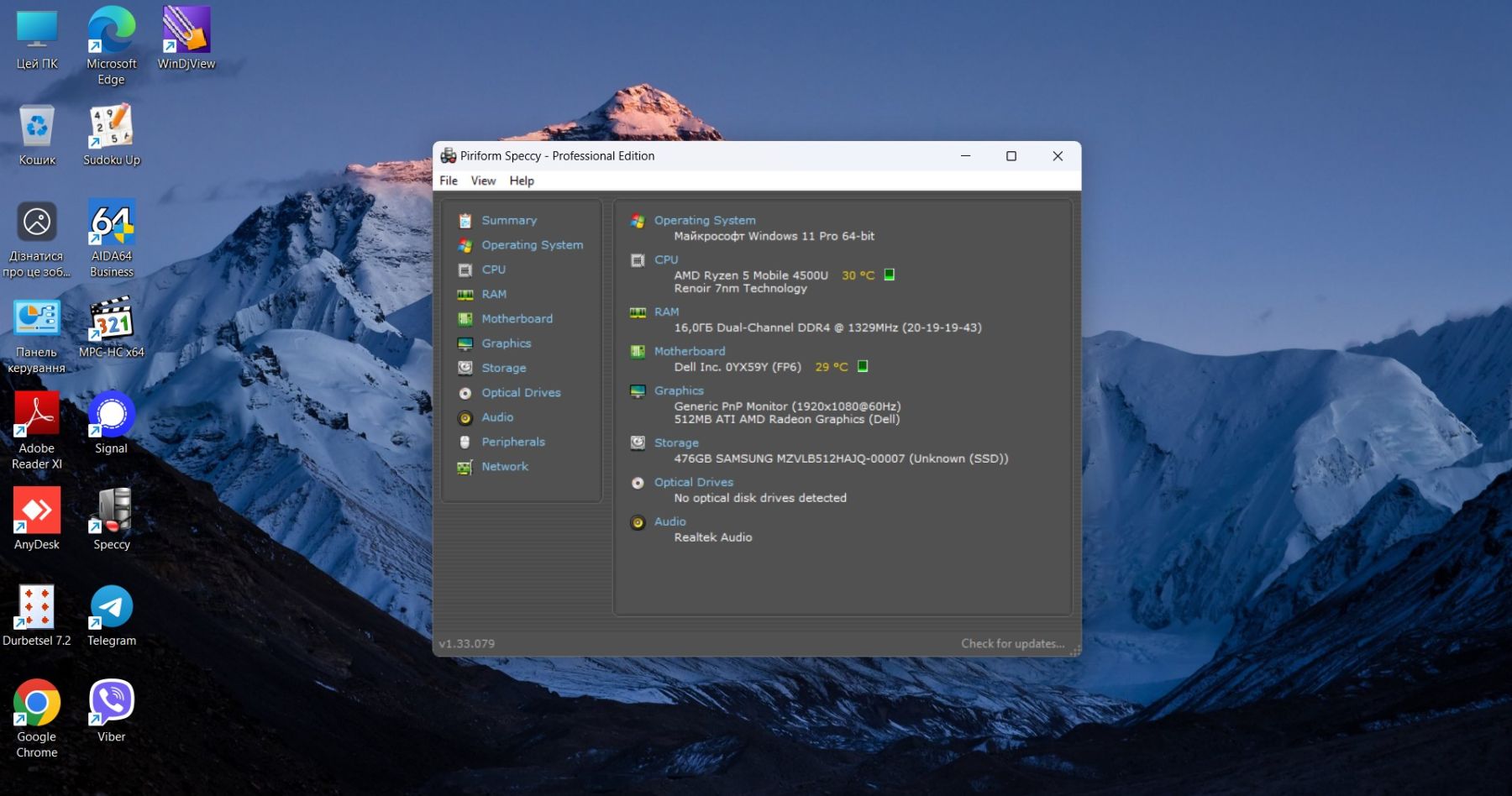Open Google Chrome desktop icon

tap(37, 719)
